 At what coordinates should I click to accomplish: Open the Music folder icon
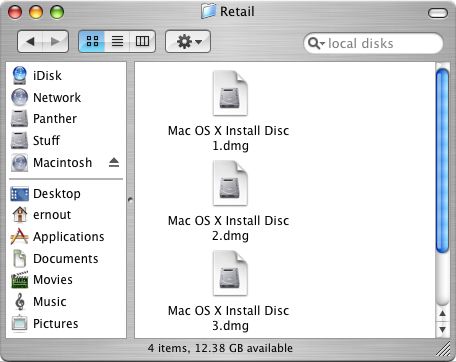(20, 302)
